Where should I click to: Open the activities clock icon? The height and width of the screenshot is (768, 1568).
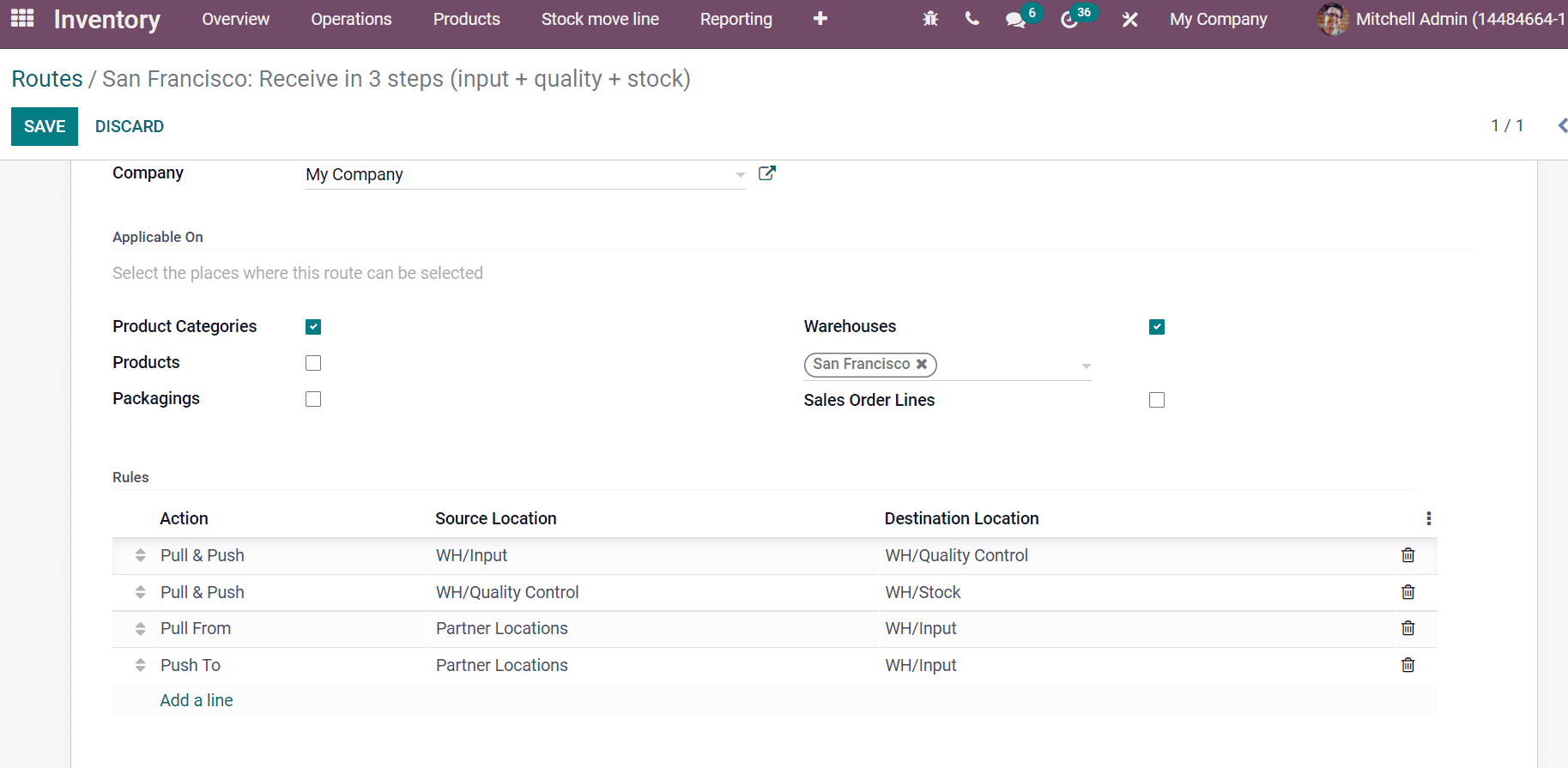pos(1069,19)
